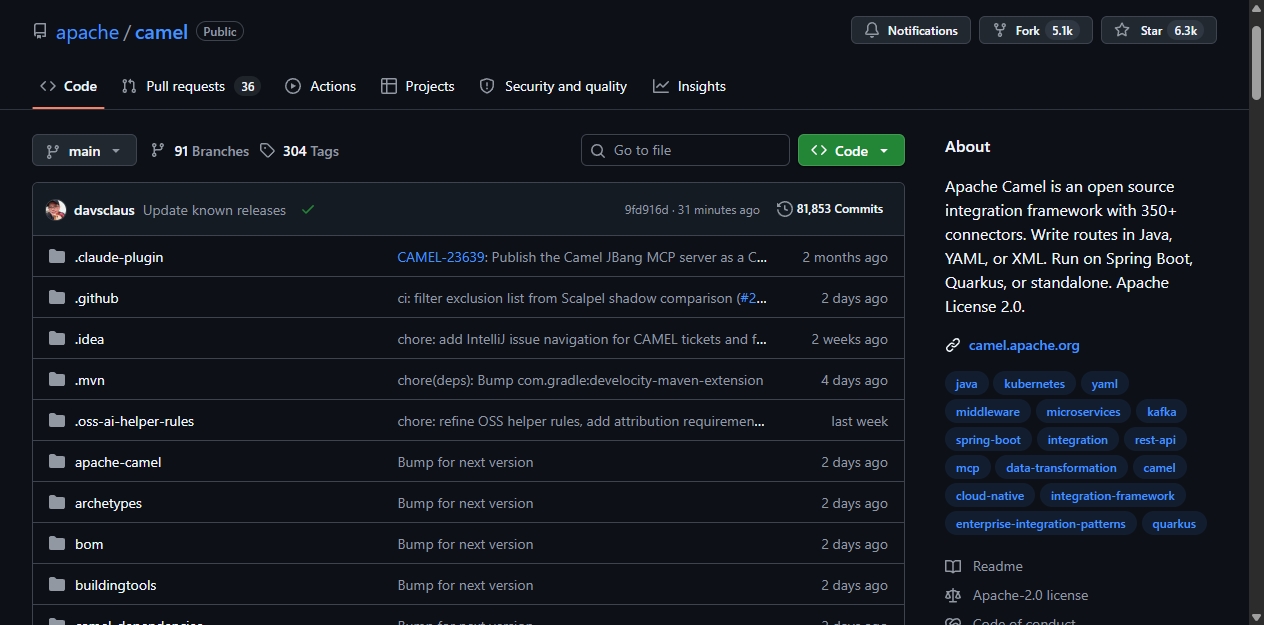The width and height of the screenshot is (1264, 625).
Task: Open the camel.apache.org website link
Action: [1024, 346]
